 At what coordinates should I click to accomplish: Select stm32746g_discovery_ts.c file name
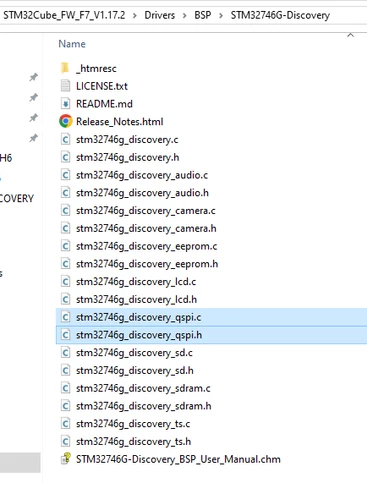click(x=133, y=424)
